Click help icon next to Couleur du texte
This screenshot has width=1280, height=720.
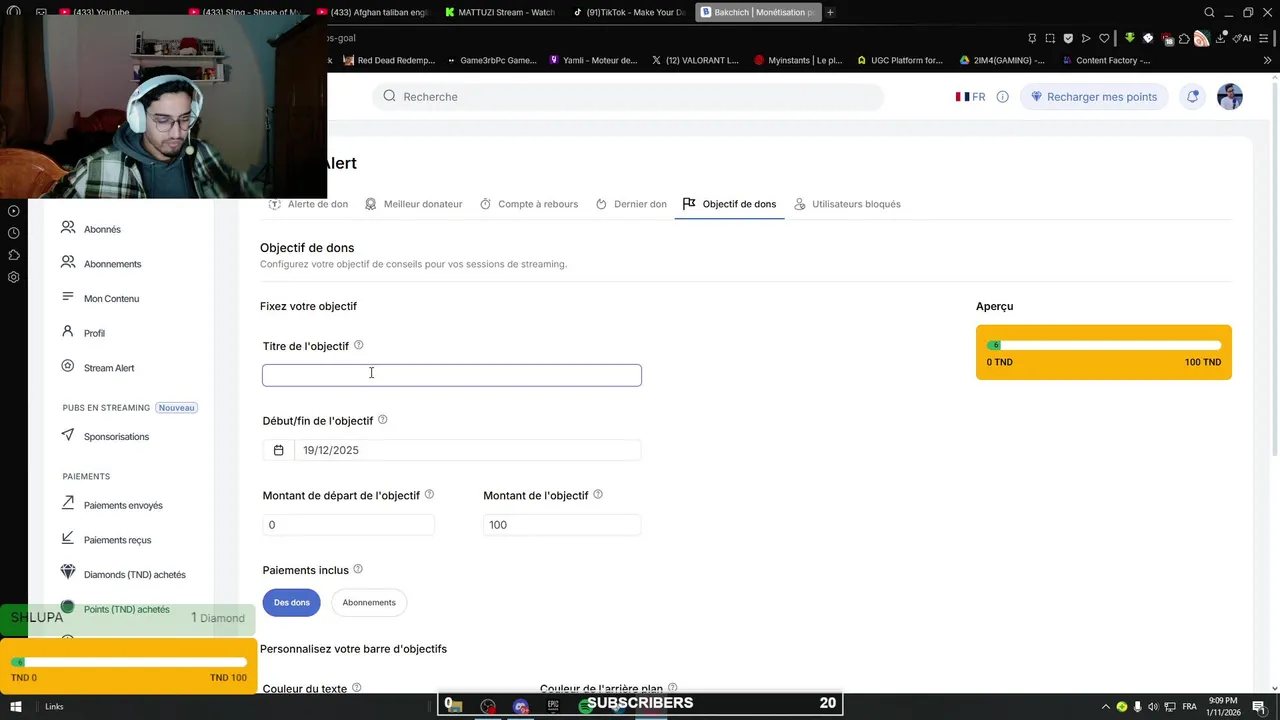357,688
